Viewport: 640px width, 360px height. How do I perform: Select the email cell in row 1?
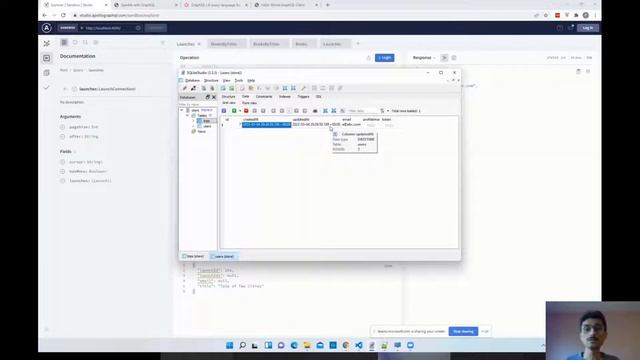(351, 124)
